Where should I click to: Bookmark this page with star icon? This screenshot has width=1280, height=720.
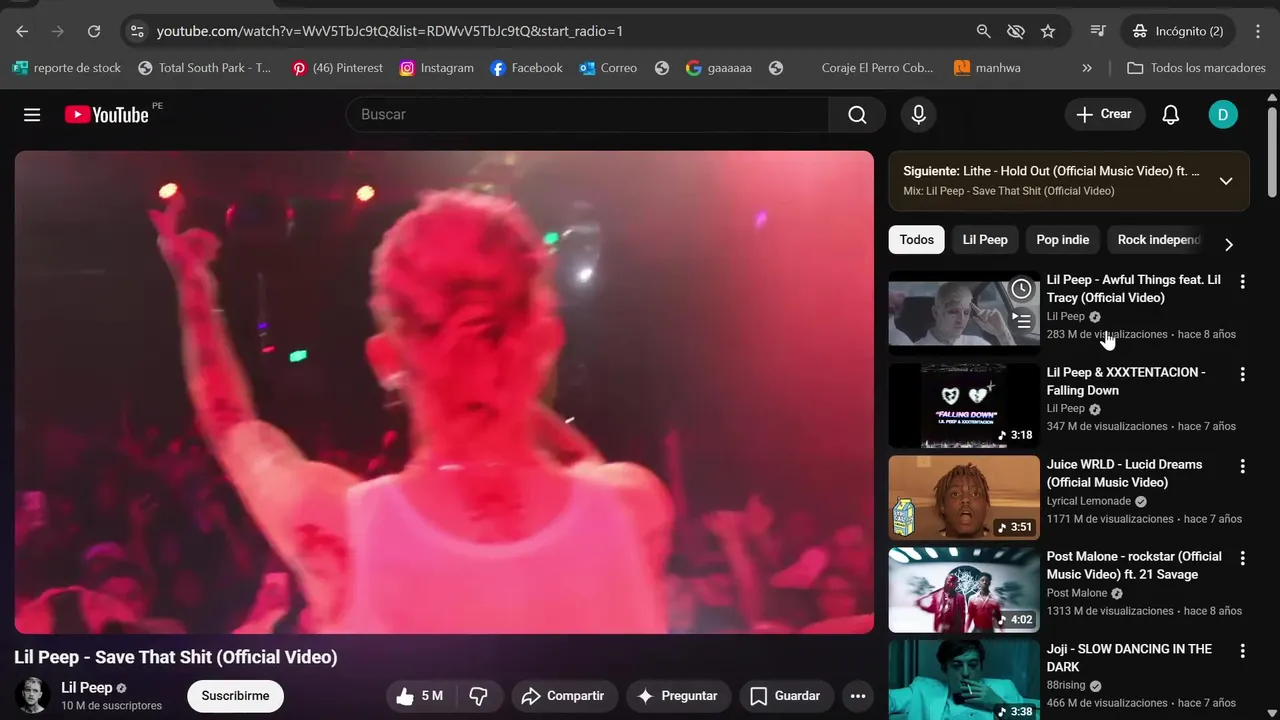point(1048,31)
